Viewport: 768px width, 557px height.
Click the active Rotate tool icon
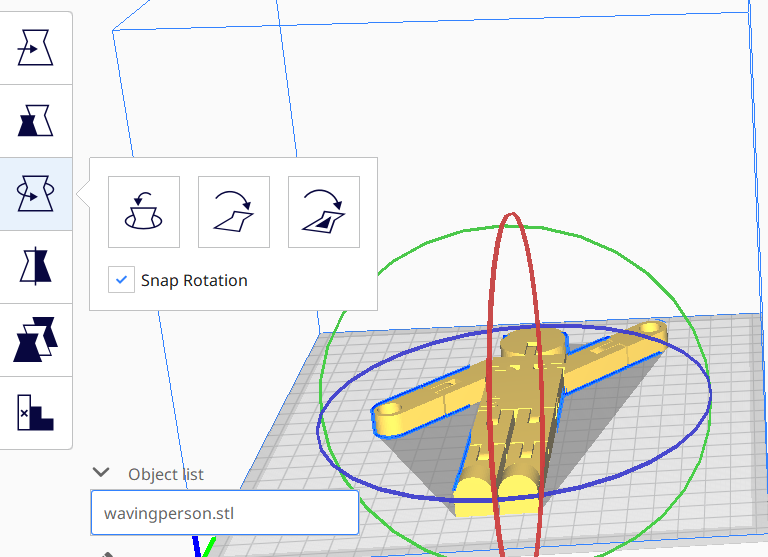click(x=36, y=194)
